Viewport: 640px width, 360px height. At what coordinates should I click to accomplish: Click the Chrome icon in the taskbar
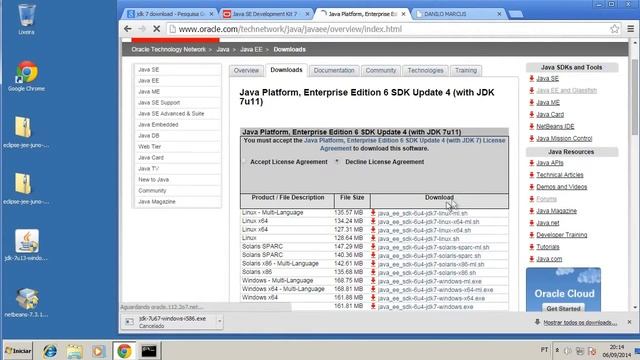pos(124,351)
